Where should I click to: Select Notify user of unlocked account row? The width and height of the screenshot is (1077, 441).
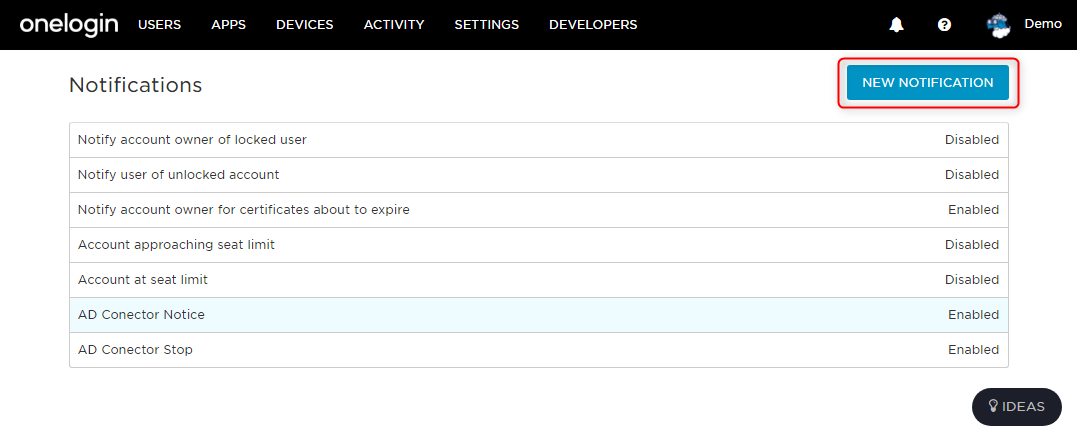pos(538,175)
